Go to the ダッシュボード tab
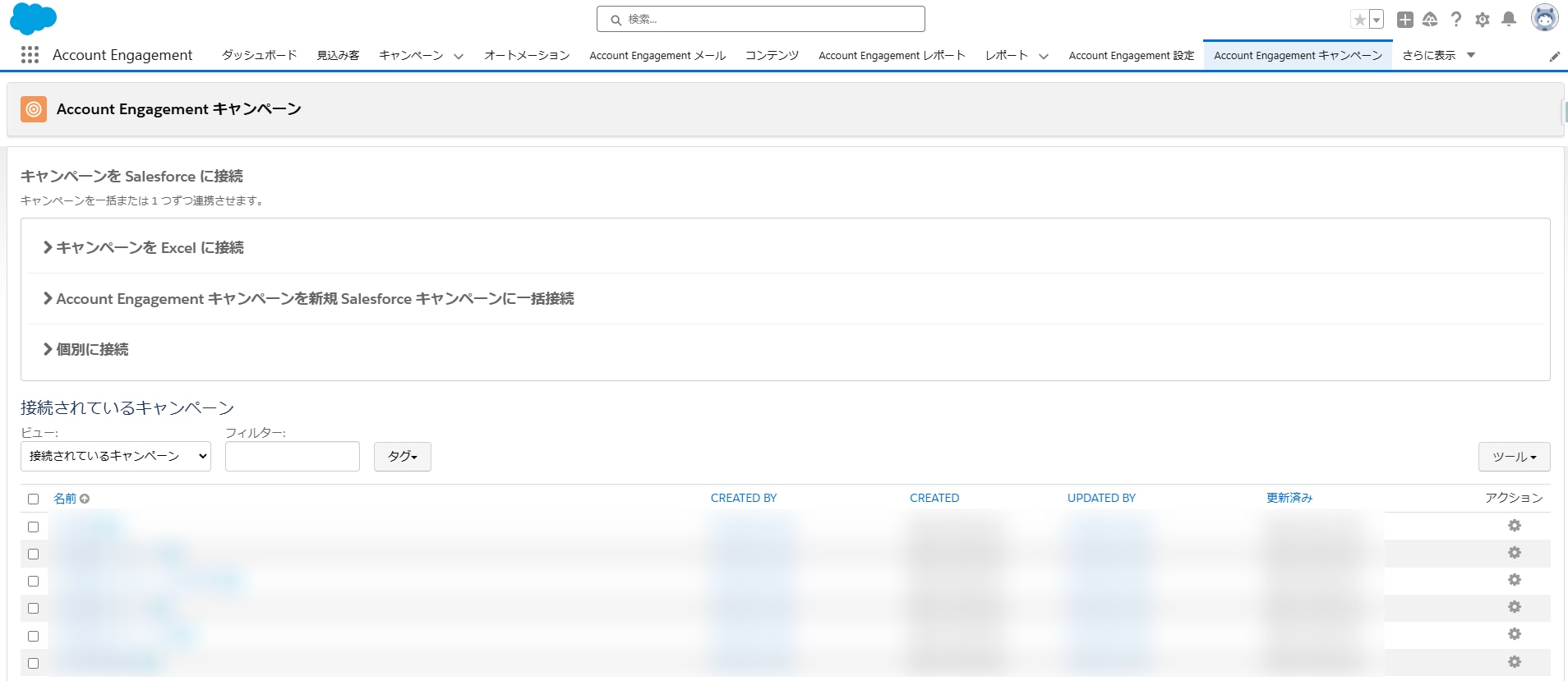 pos(260,55)
